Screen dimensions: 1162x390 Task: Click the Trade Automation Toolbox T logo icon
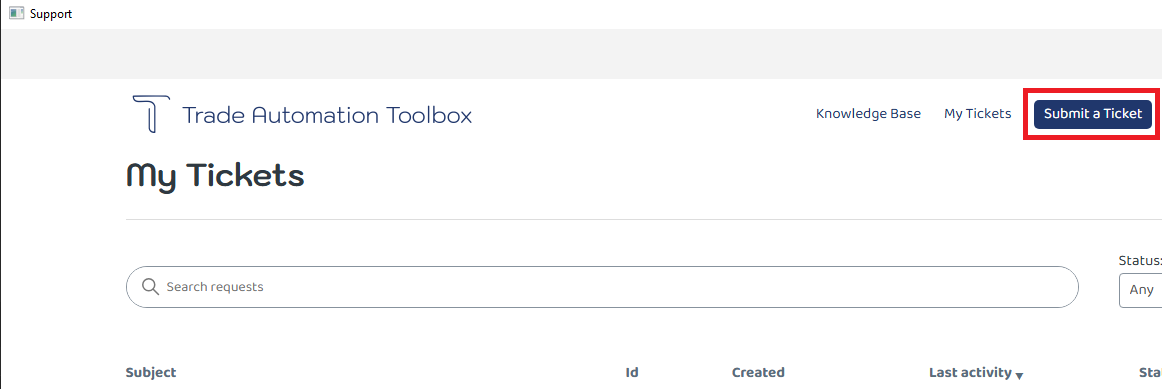(151, 114)
